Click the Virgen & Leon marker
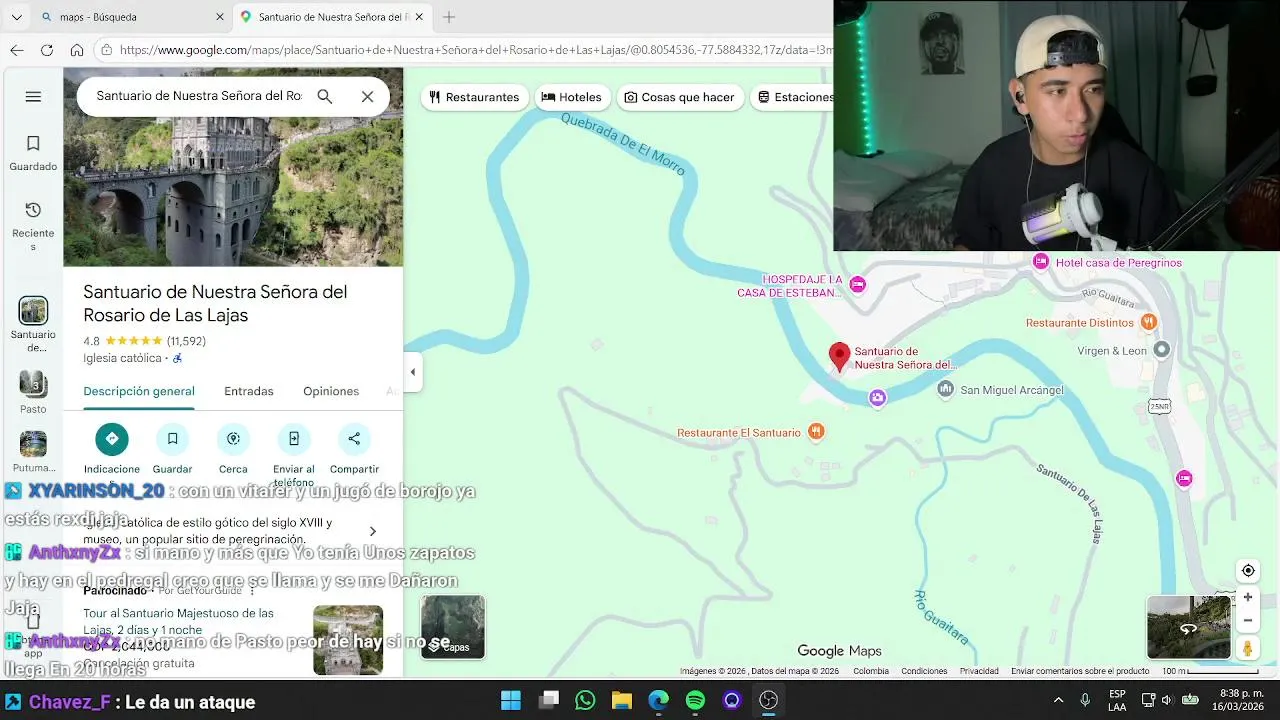Viewport: 1280px width, 720px height. point(1161,350)
